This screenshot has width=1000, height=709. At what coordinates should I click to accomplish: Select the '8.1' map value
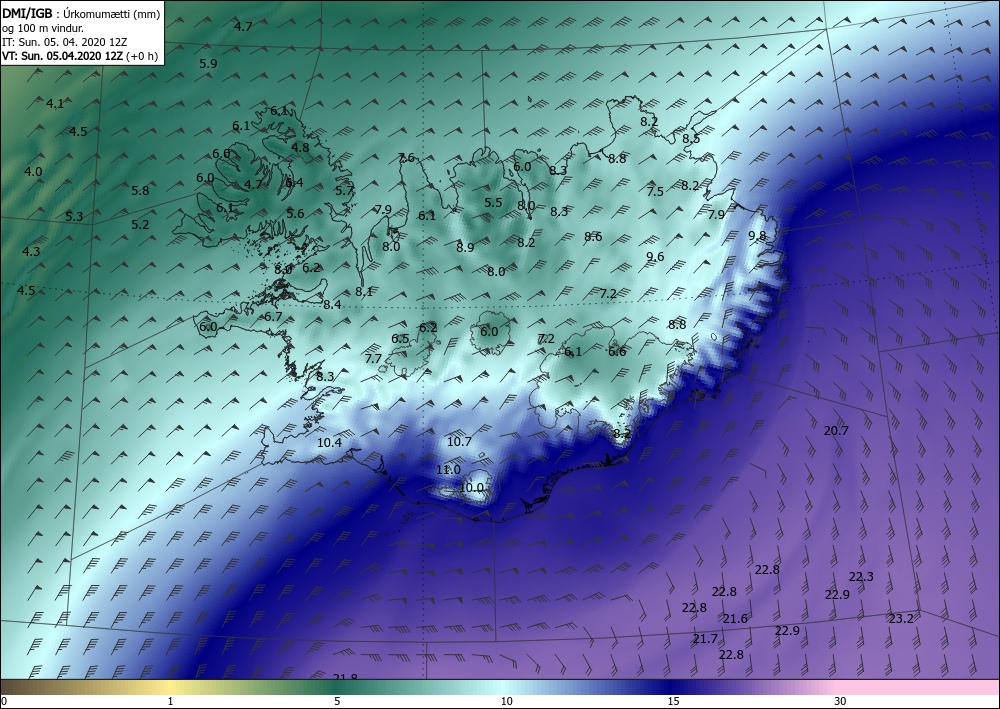point(364,292)
